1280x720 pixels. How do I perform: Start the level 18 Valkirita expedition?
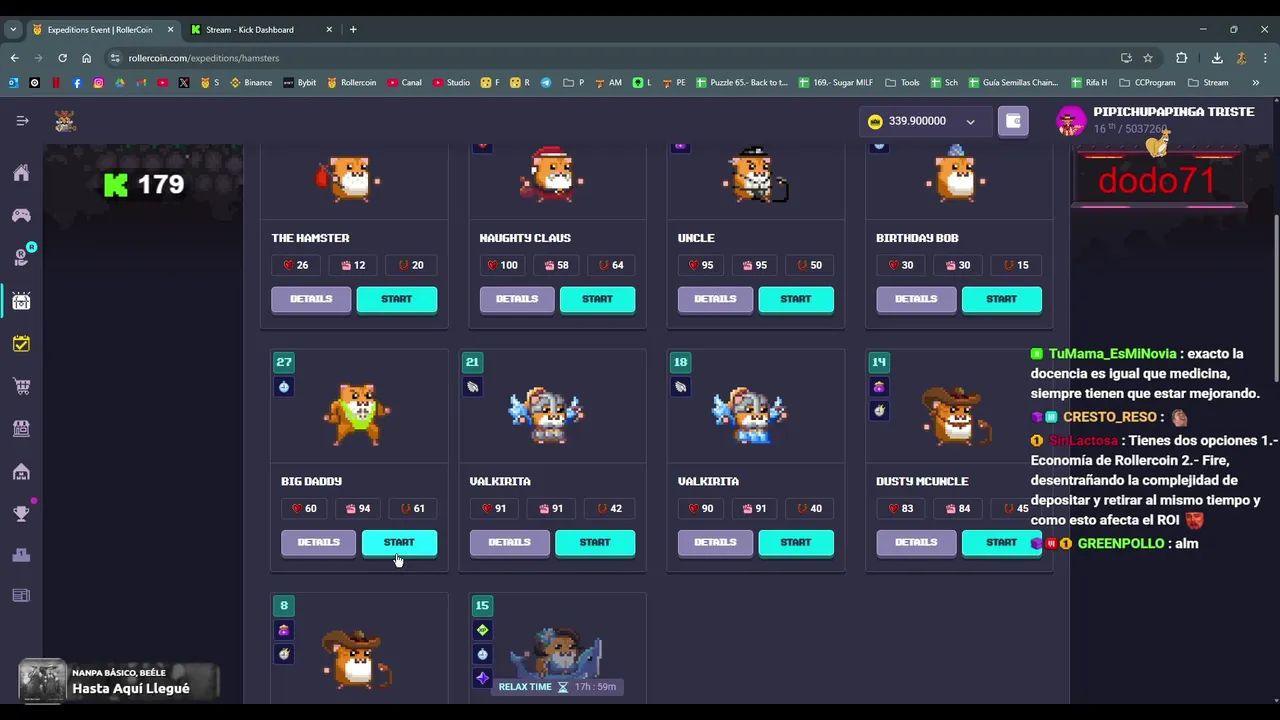[x=796, y=542]
